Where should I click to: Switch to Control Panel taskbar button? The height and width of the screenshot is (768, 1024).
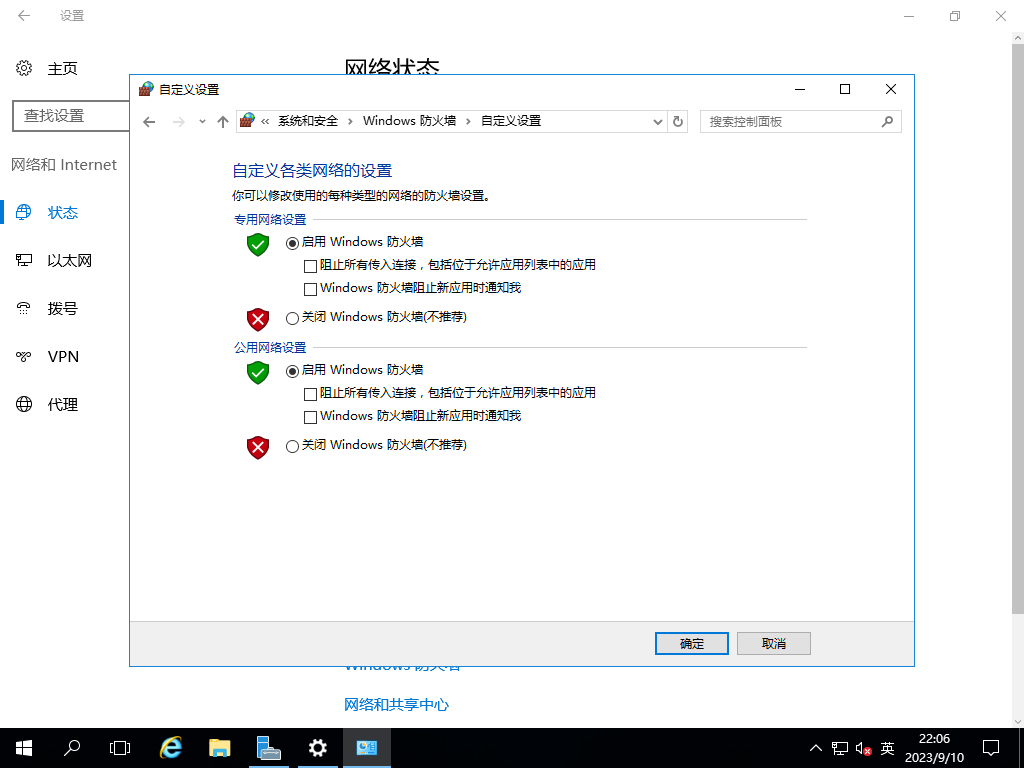point(366,748)
